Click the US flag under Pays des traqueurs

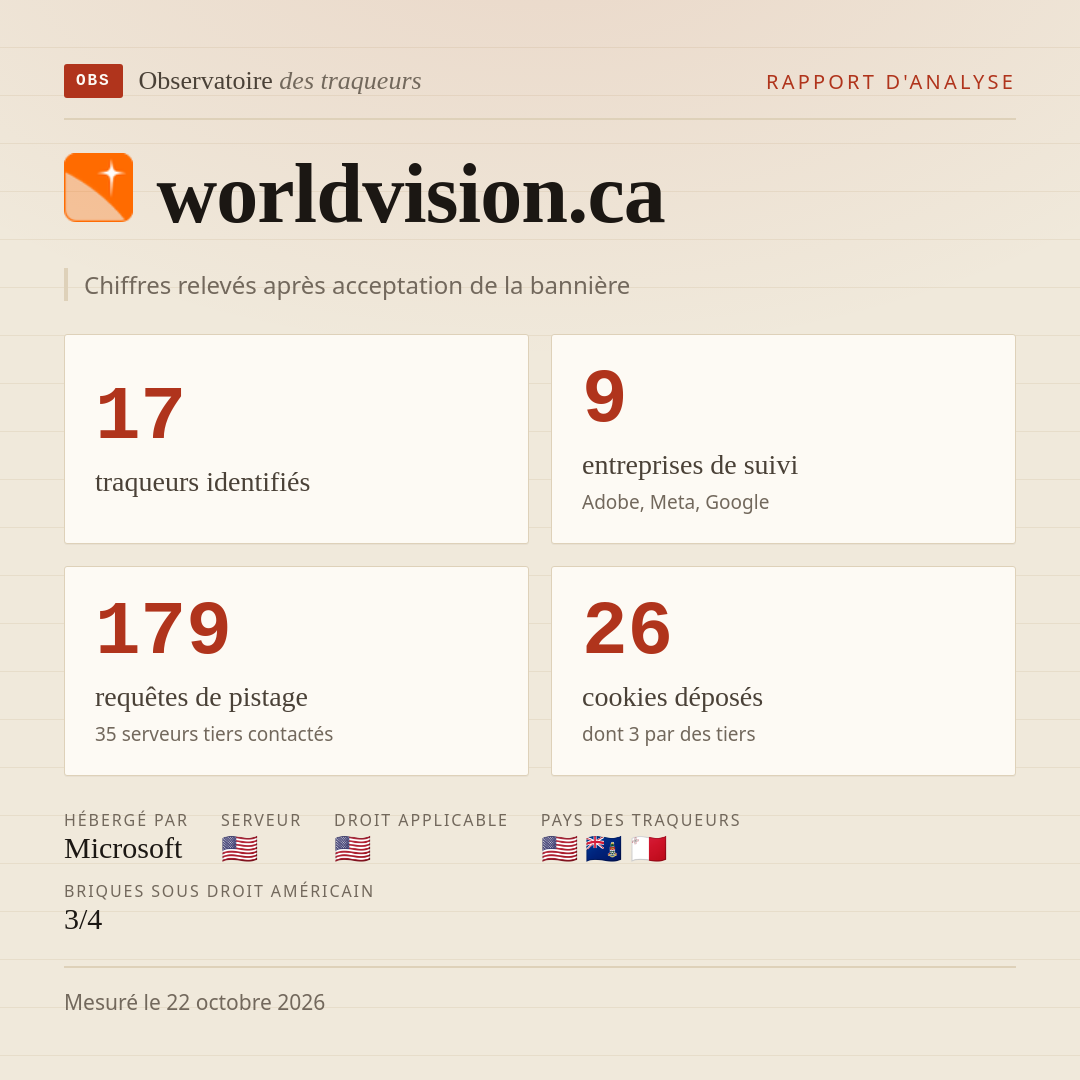point(559,849)
